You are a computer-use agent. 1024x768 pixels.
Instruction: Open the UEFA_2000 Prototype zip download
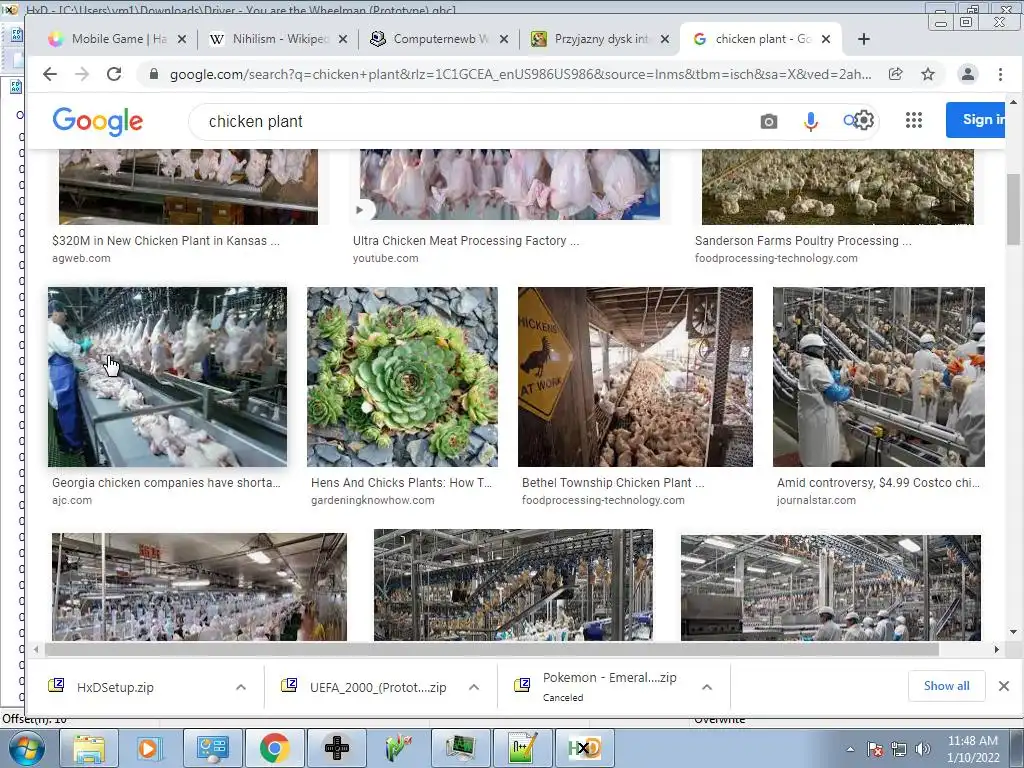[x=377, y=687]
